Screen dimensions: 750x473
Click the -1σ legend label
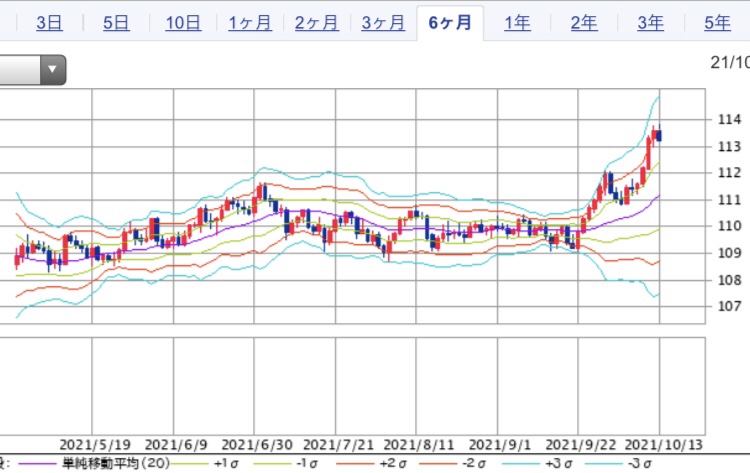pyautogui.click(x=307, y=463)
